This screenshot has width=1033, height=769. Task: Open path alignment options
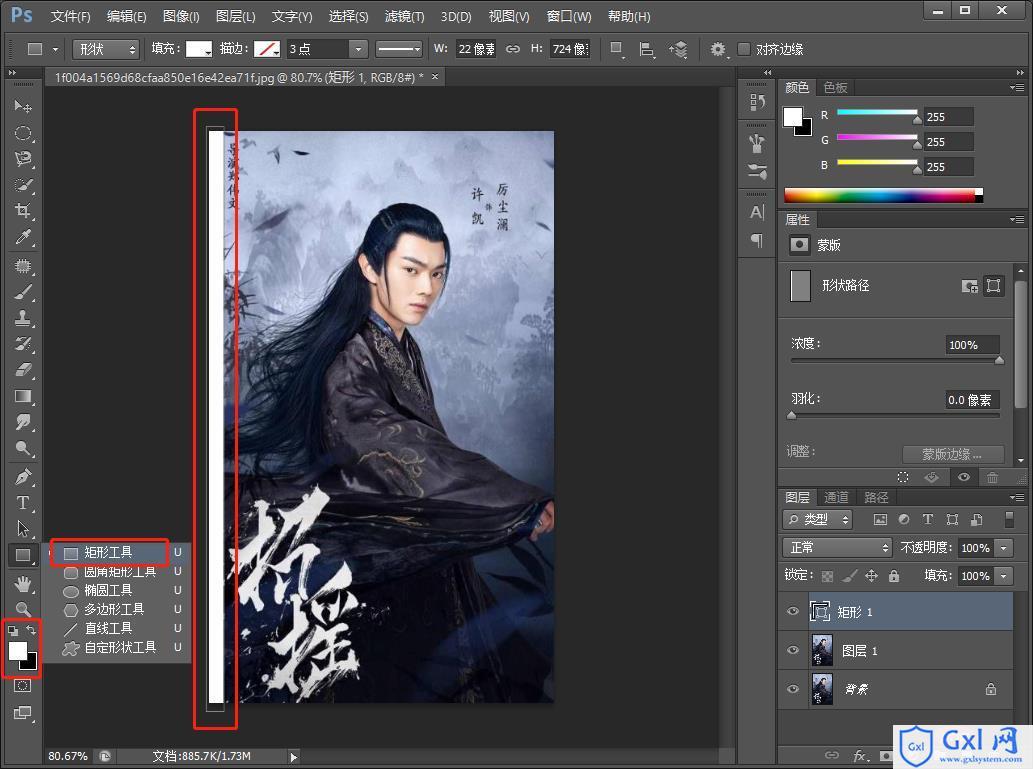647,49
